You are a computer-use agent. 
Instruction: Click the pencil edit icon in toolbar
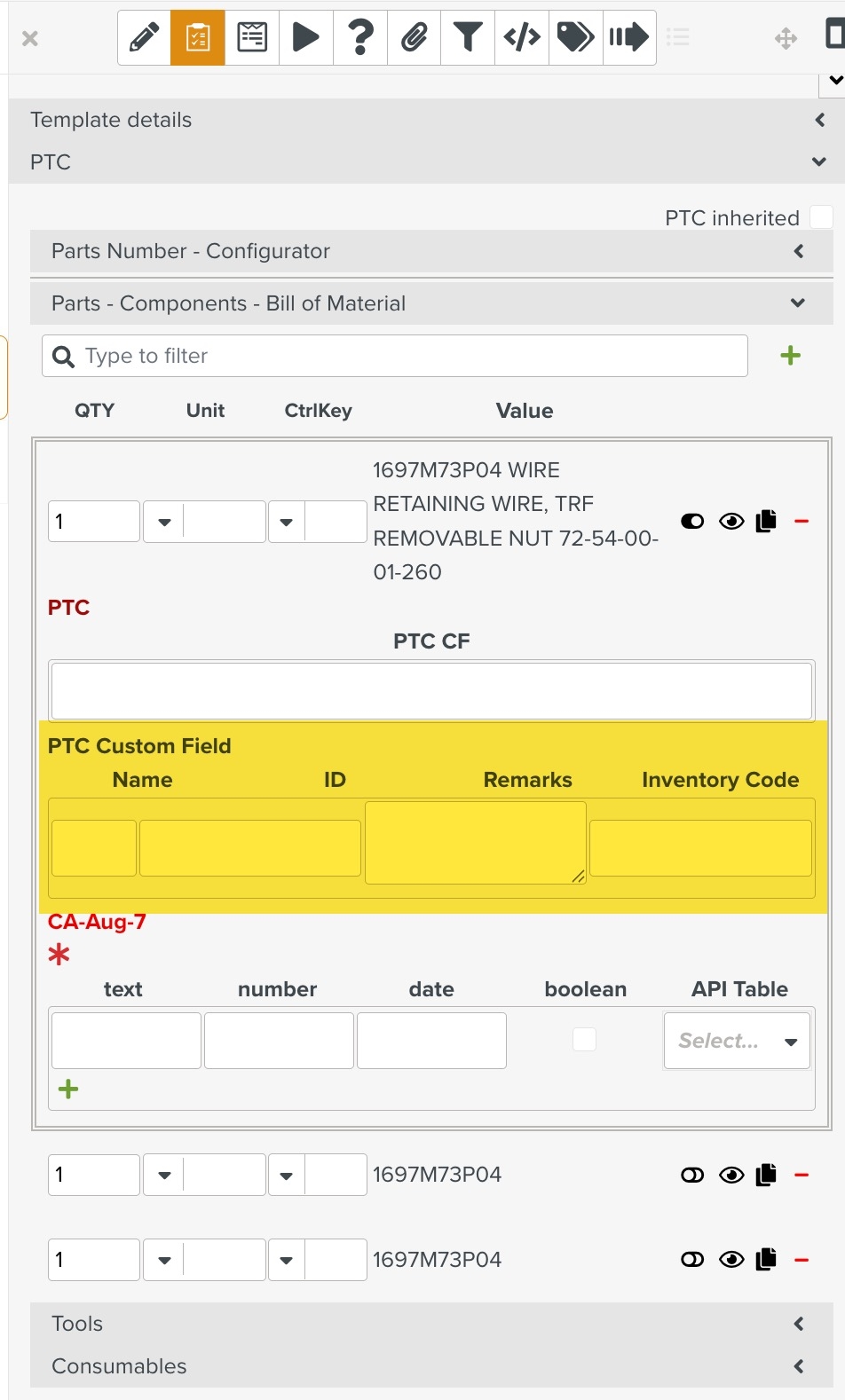coord(144,38)
